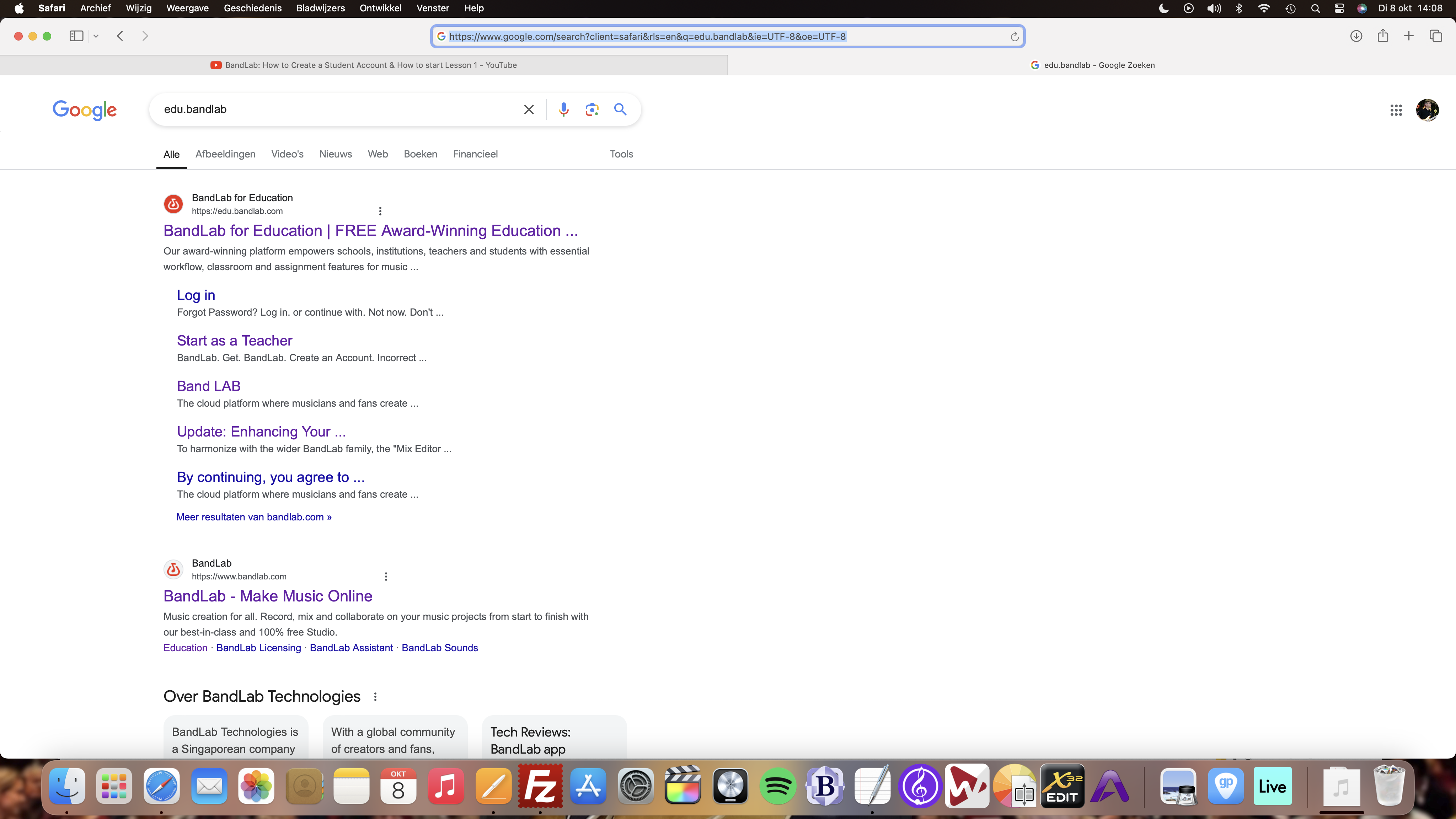Open BandLab for Education result title link

click(370, 231)
